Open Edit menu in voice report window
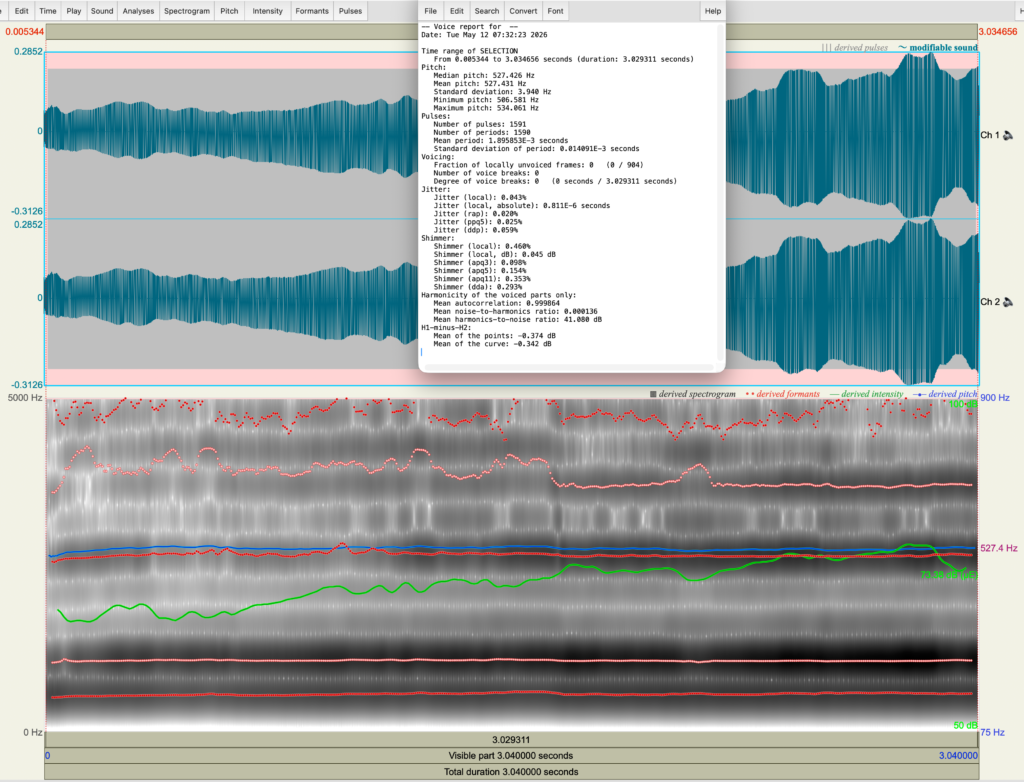The image size is (1024, 782). click(456, 10)
